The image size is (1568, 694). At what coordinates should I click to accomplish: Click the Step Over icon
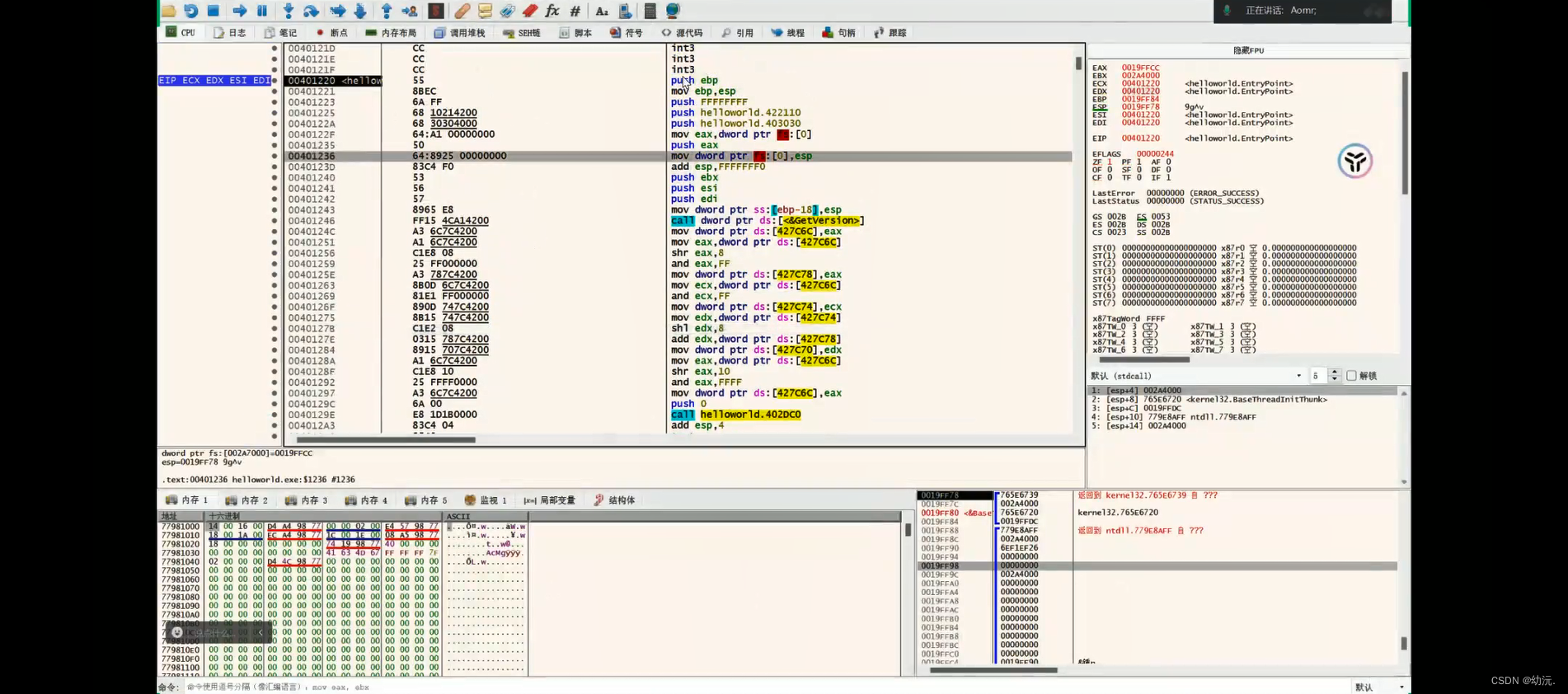pos(311,11)
